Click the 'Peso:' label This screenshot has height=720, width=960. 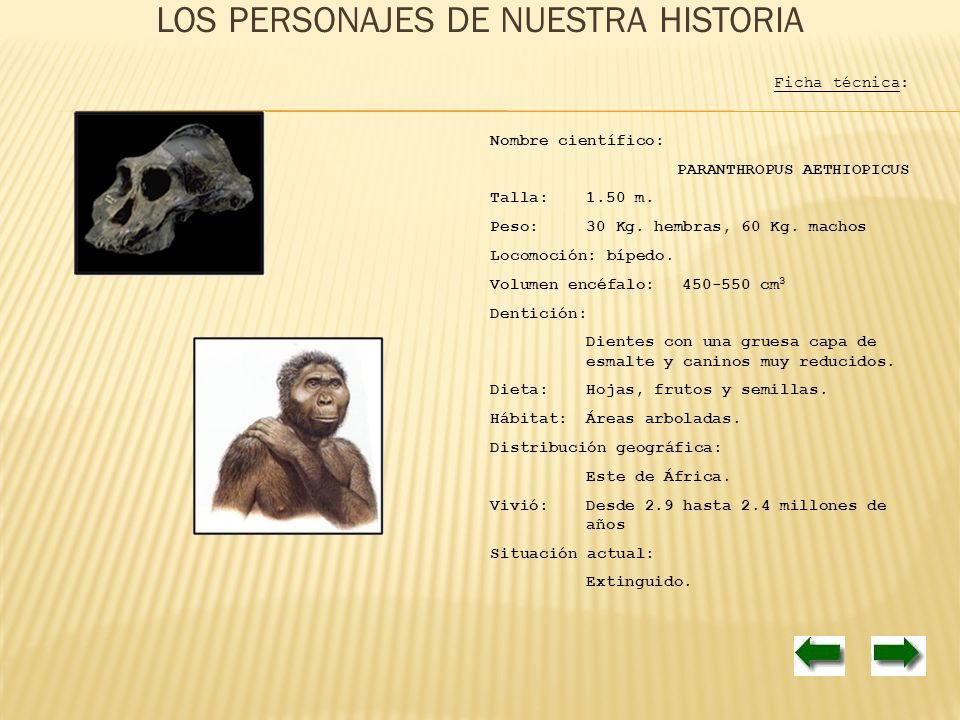(514, 227)
